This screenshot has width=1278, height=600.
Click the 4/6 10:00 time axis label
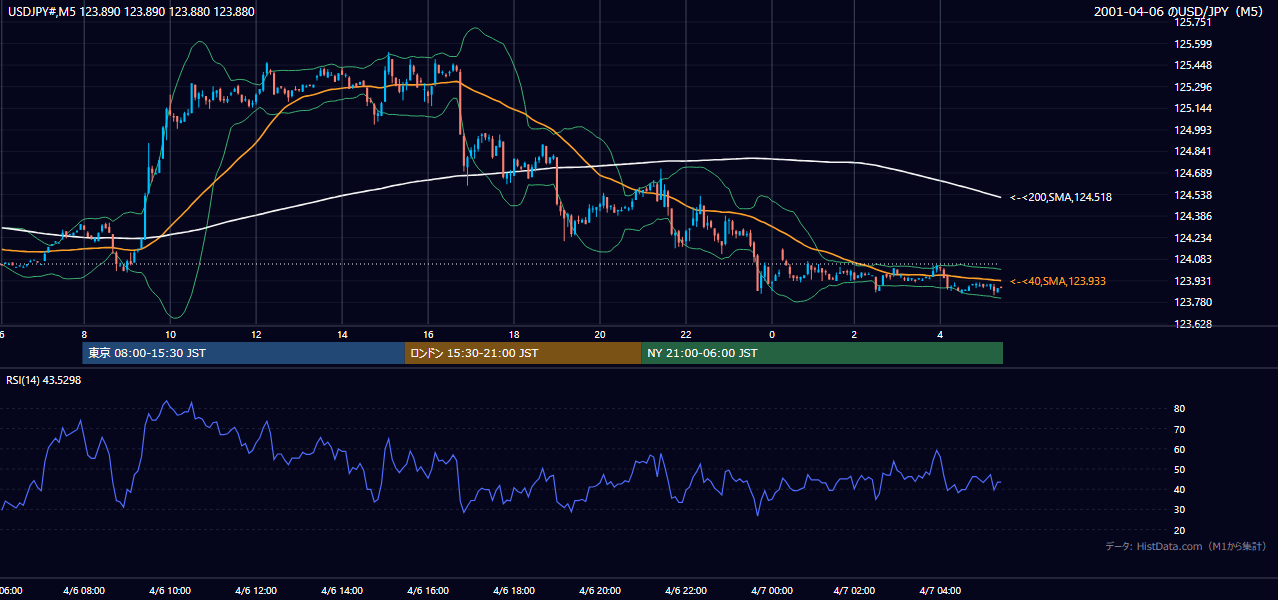[170, 591]
